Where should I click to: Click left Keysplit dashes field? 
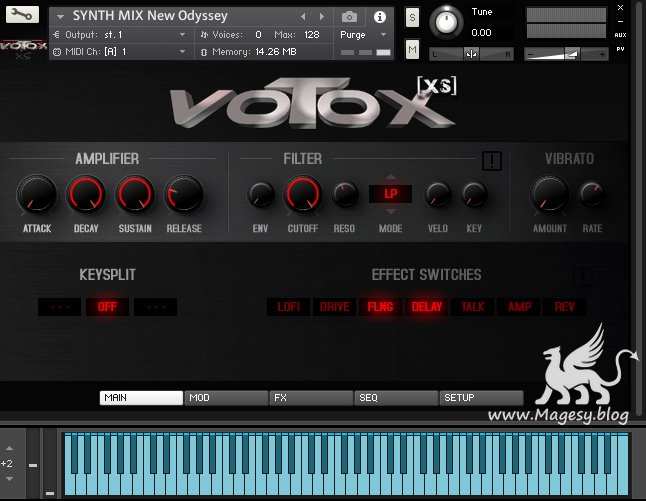59,307
